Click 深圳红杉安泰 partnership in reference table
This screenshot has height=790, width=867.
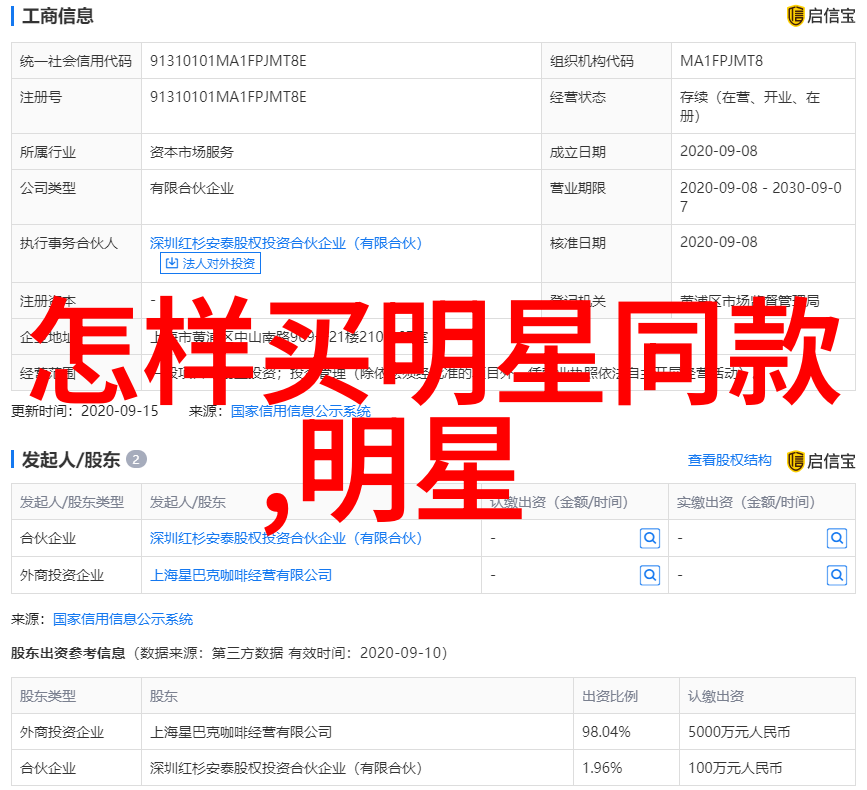point(286,767)
